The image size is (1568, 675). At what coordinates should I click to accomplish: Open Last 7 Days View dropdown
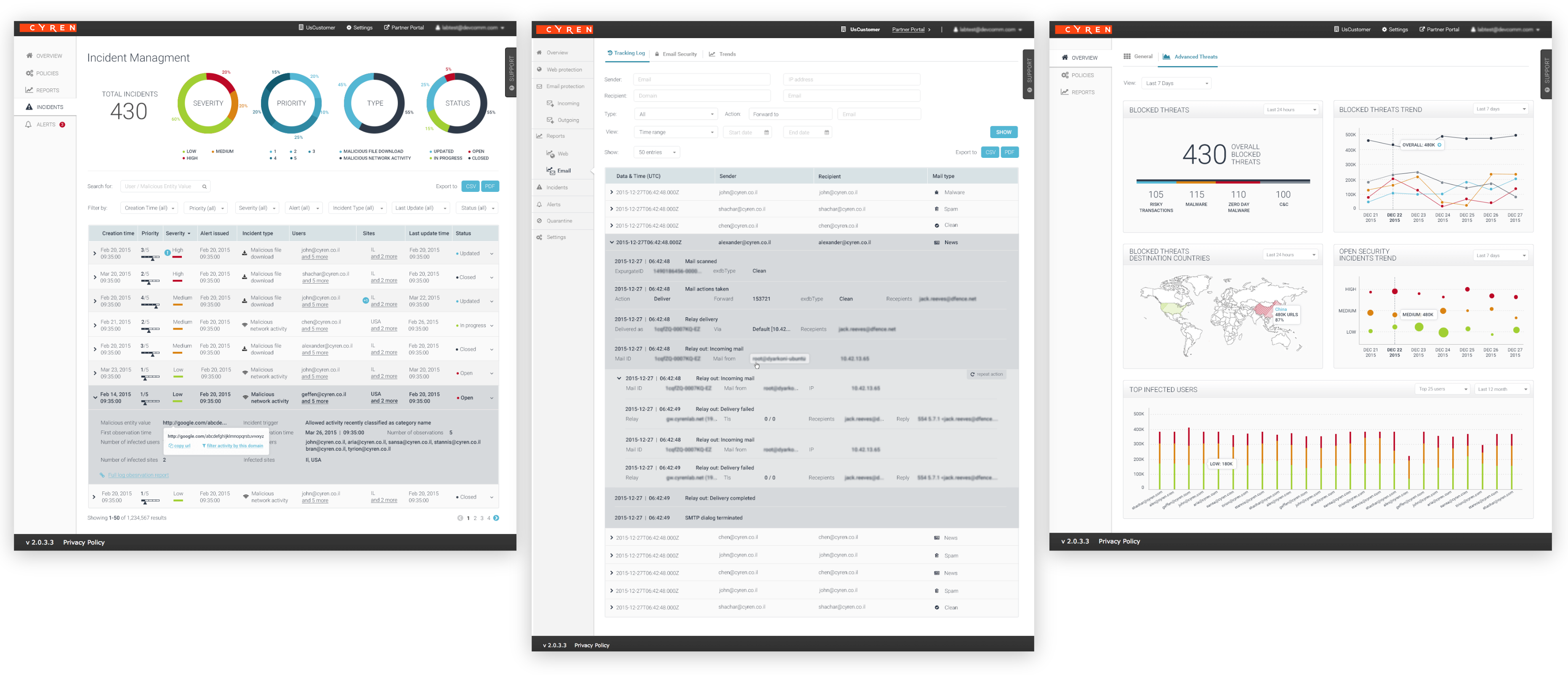click(x=1176, y=83)
